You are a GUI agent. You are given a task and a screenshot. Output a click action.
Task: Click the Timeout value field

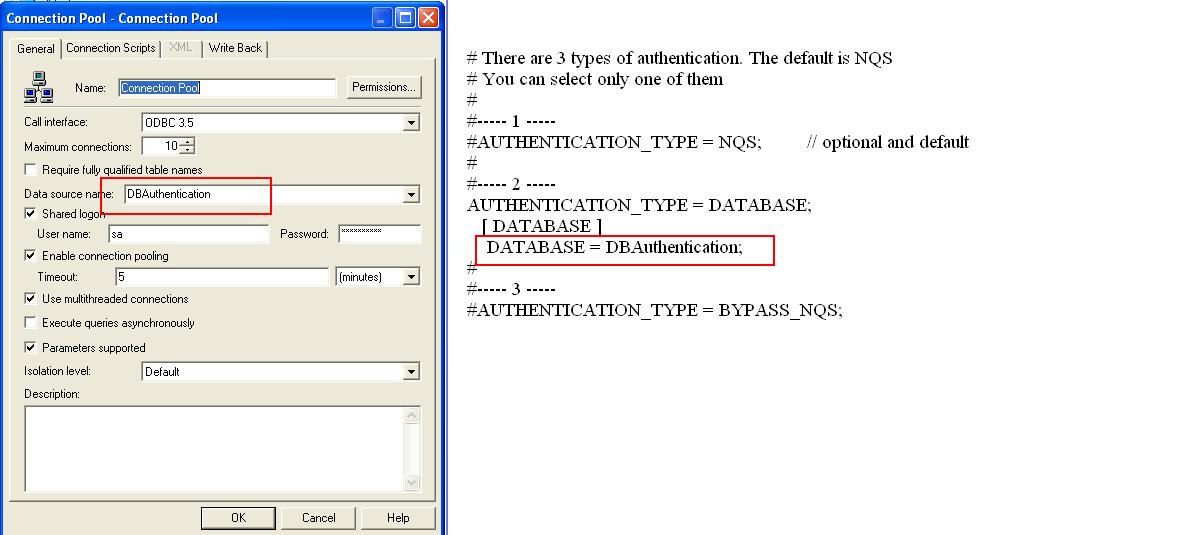(222, 277)
